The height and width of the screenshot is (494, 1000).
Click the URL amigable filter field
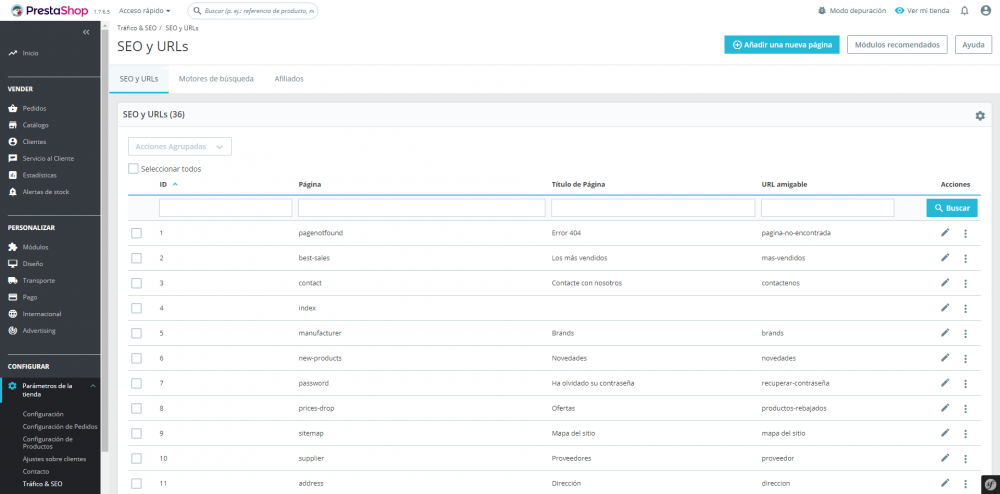pyautogui.click(x=828, y=208)
